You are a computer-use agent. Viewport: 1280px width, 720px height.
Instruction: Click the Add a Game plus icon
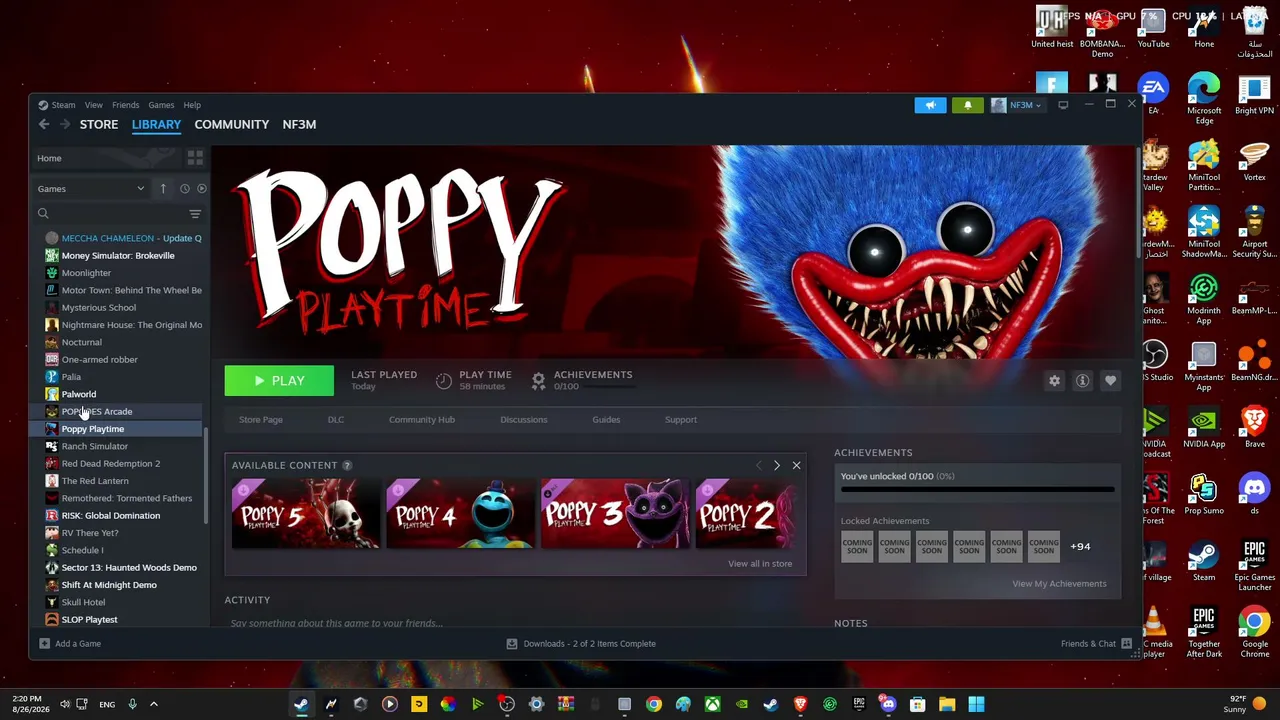point(44,644)
